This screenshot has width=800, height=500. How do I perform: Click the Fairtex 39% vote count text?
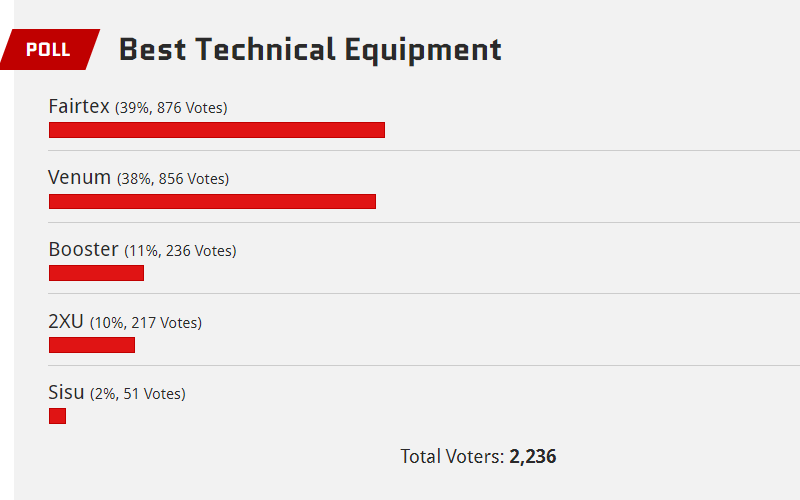(171, 108)
